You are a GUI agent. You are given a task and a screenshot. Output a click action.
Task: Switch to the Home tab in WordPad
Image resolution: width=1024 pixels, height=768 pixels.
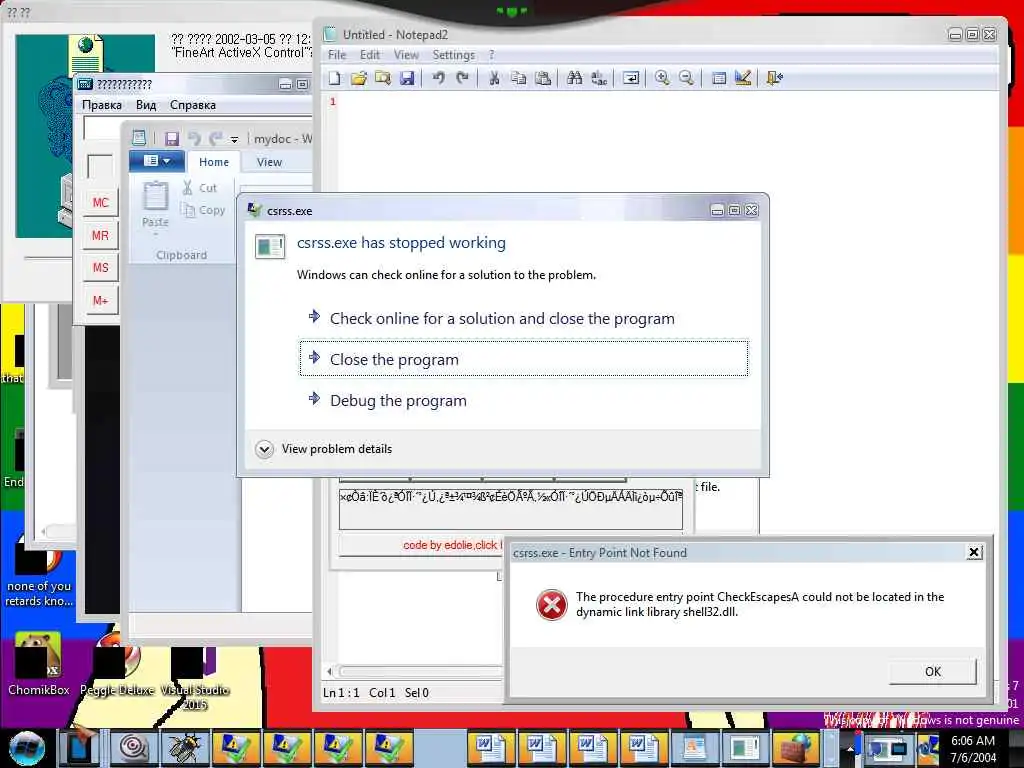tap(214, 162)
